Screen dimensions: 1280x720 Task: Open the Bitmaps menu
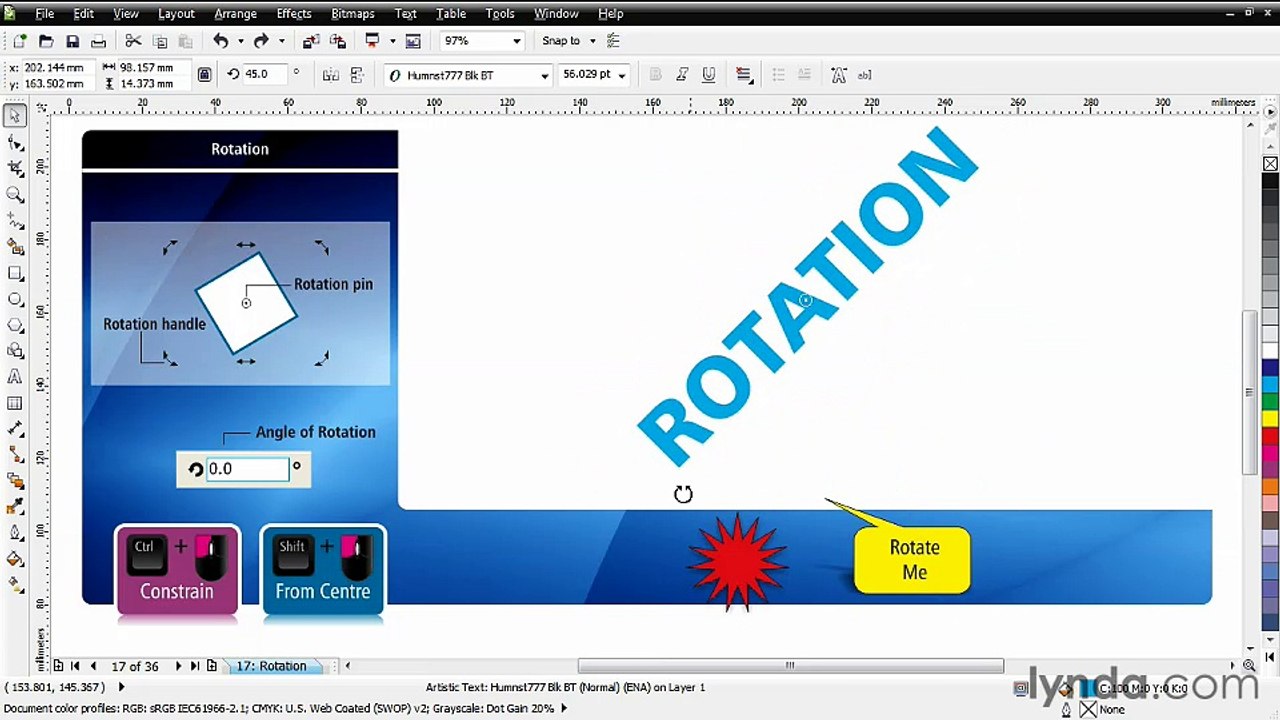coord(352,14)
